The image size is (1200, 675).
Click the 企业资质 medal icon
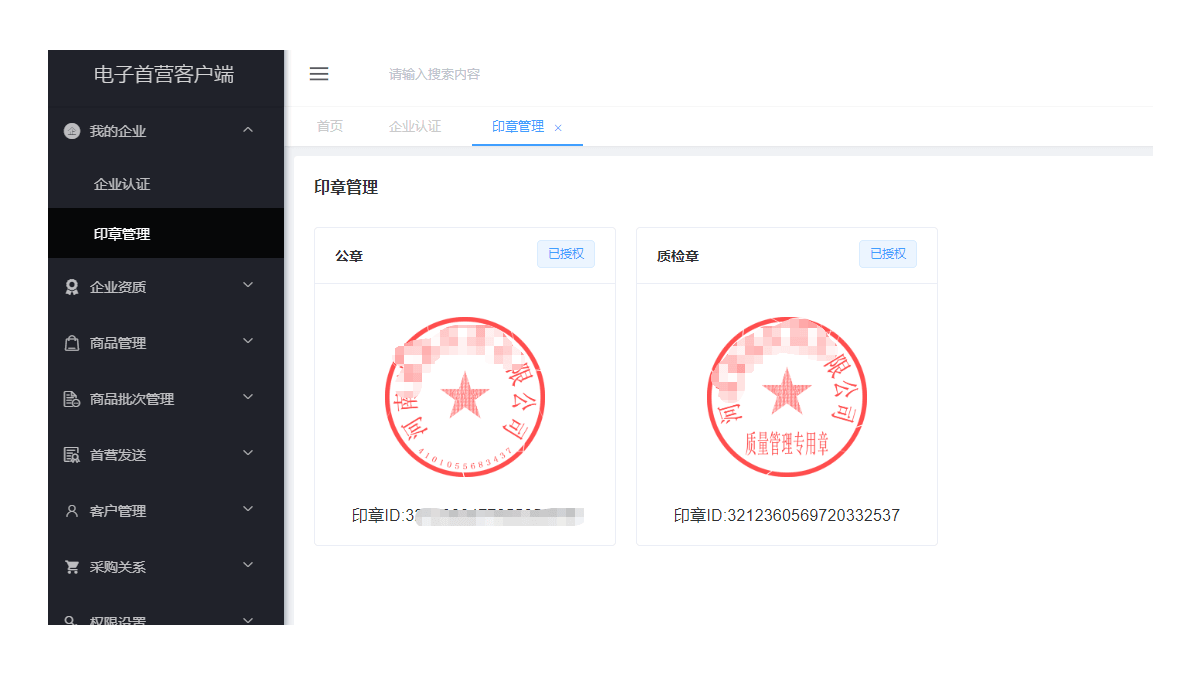click(72, 287)
